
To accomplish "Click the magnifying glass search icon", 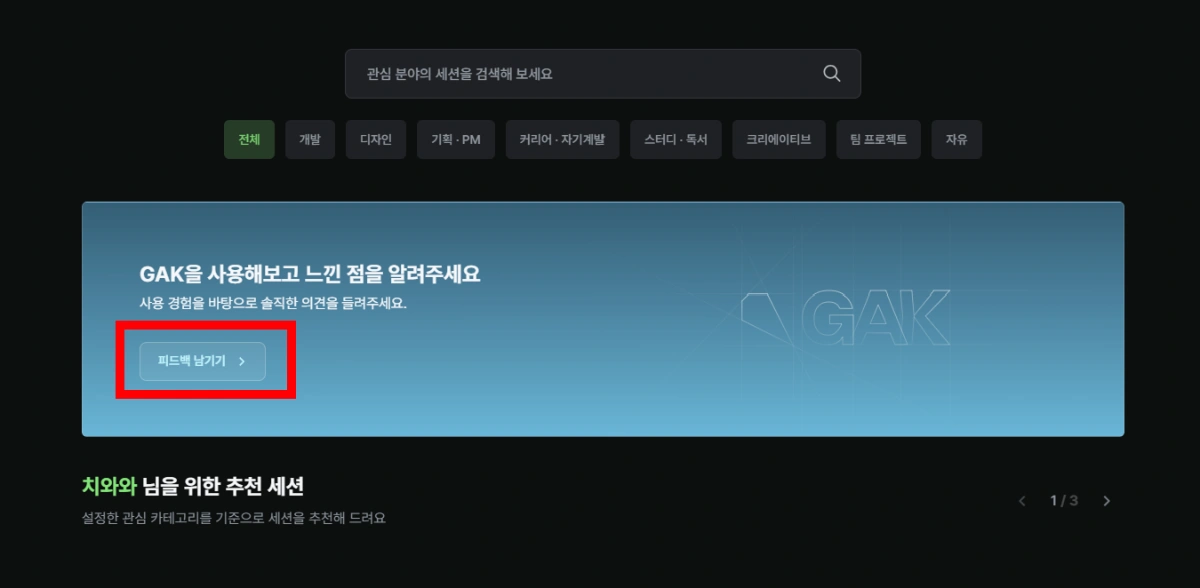I will 831,74.
